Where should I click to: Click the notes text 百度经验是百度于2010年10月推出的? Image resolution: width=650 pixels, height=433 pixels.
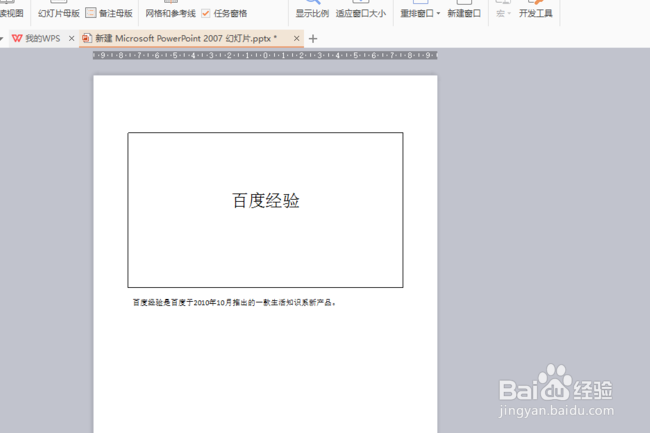coord(234,302)
